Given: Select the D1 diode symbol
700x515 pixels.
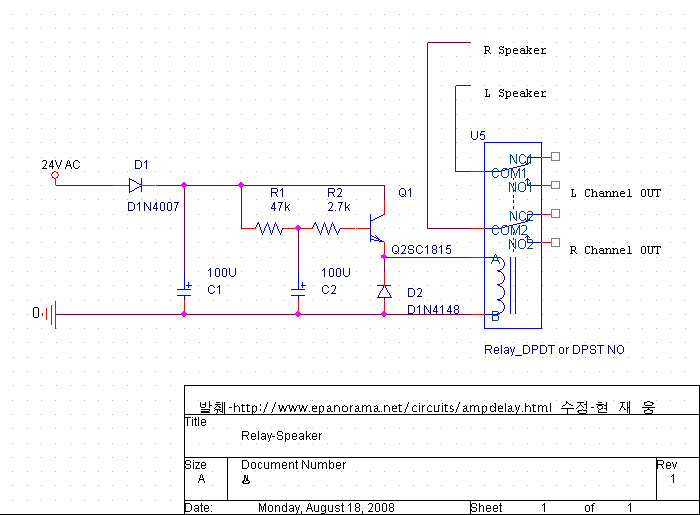Looking at the screenshot, I should (135, 185).
